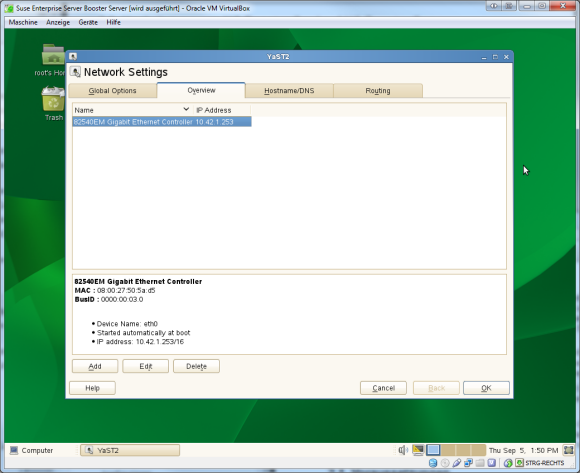This screenshot has width=580, height=473.
Task: Click the shared folders indicator icon
Action: [480, 463]
